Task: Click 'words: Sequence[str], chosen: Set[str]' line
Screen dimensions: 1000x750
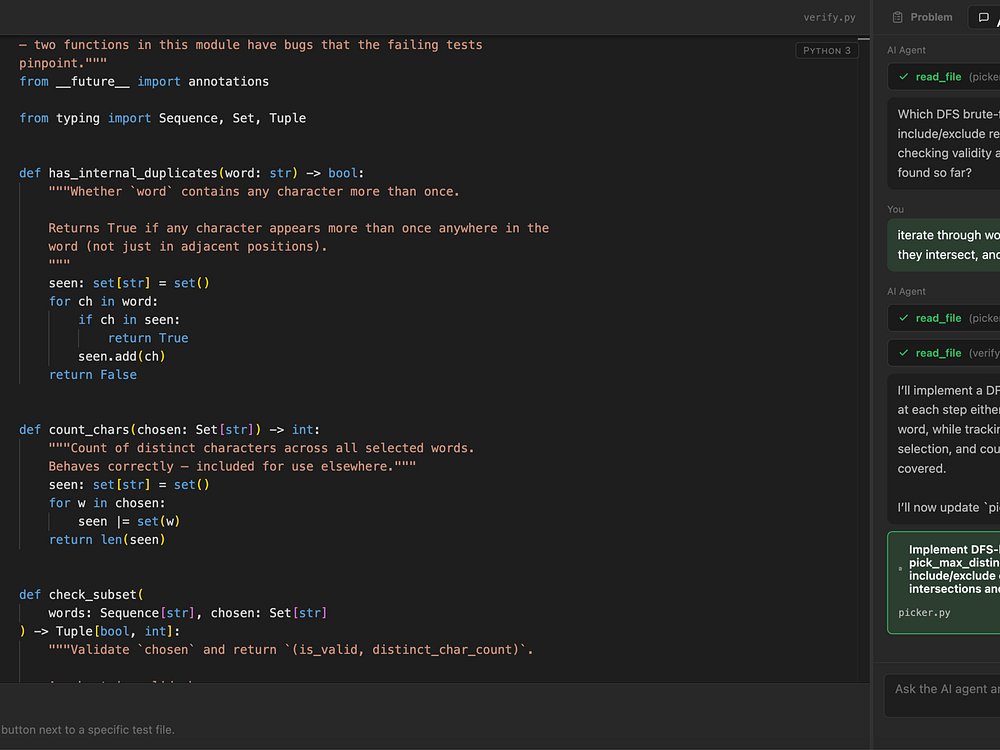Action: (188, 613)
